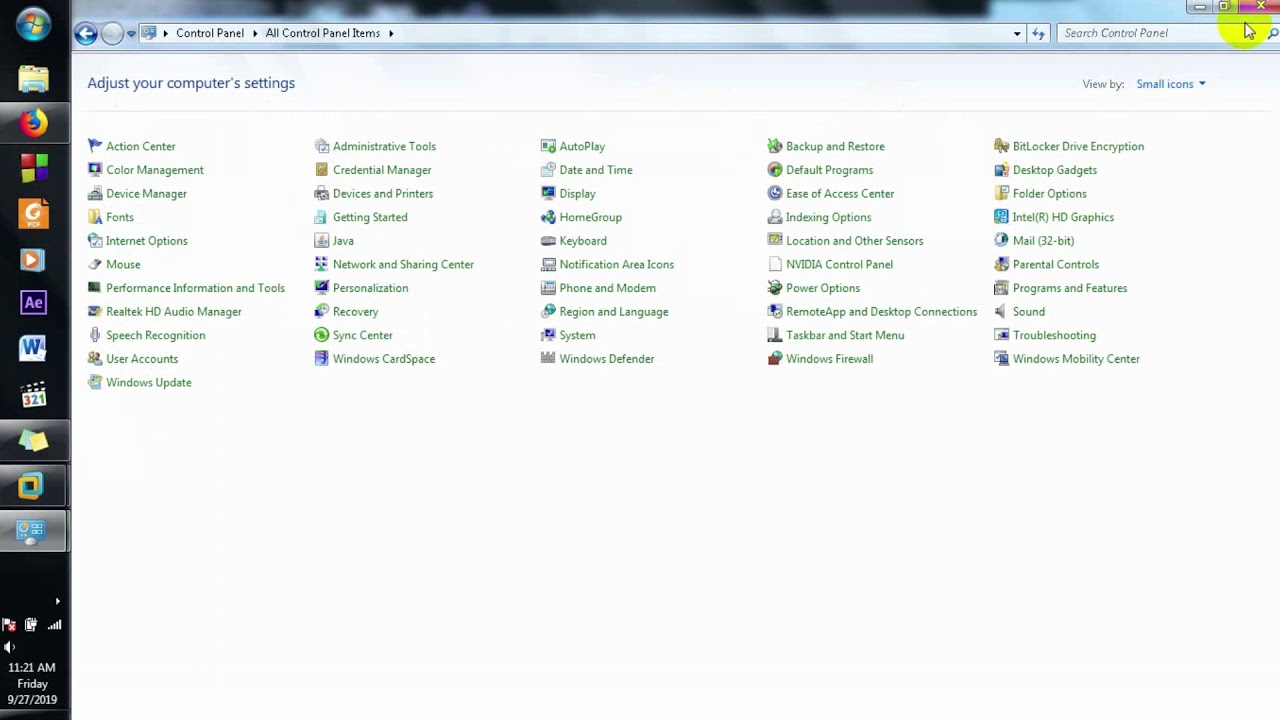Open the 'Region and Language' link

click(614, 312)
